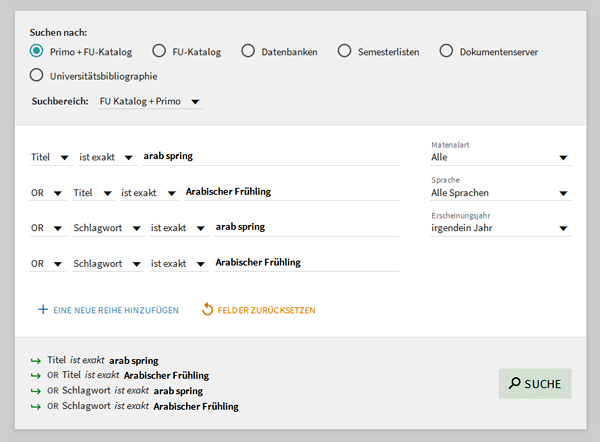Click the 'arab spring' title search field

(x=271, y=157)
